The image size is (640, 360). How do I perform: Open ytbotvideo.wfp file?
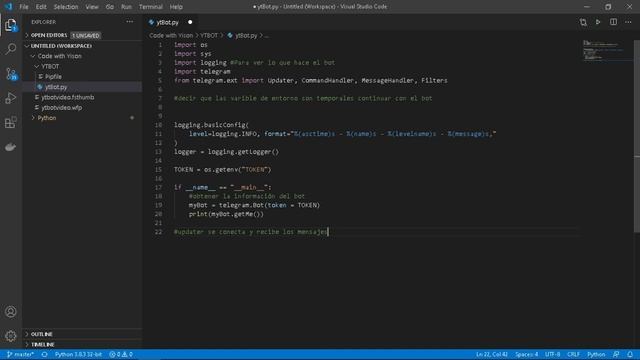point(62,108)
